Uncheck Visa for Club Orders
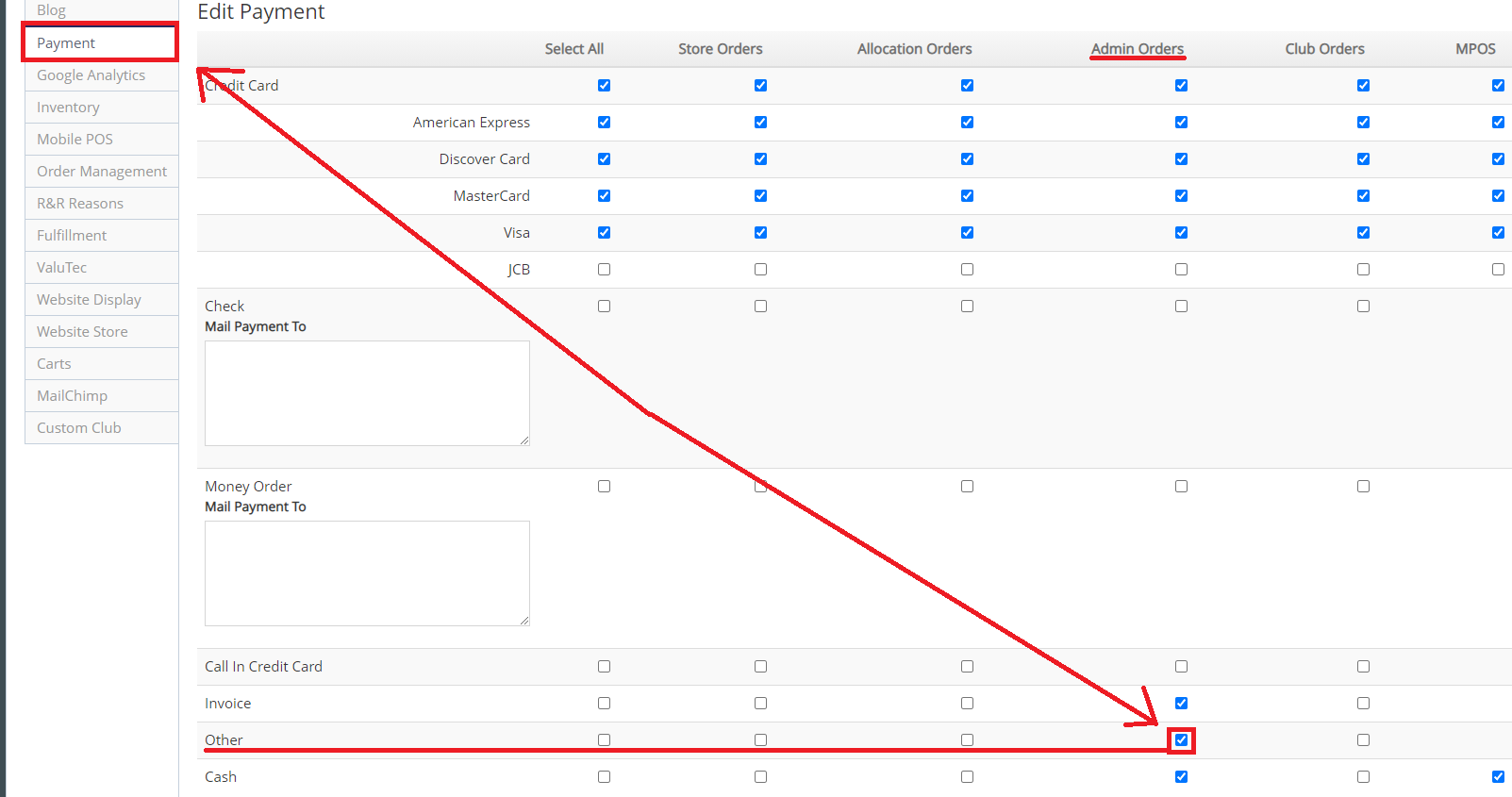The image size is (1512, 797). 1363,233
